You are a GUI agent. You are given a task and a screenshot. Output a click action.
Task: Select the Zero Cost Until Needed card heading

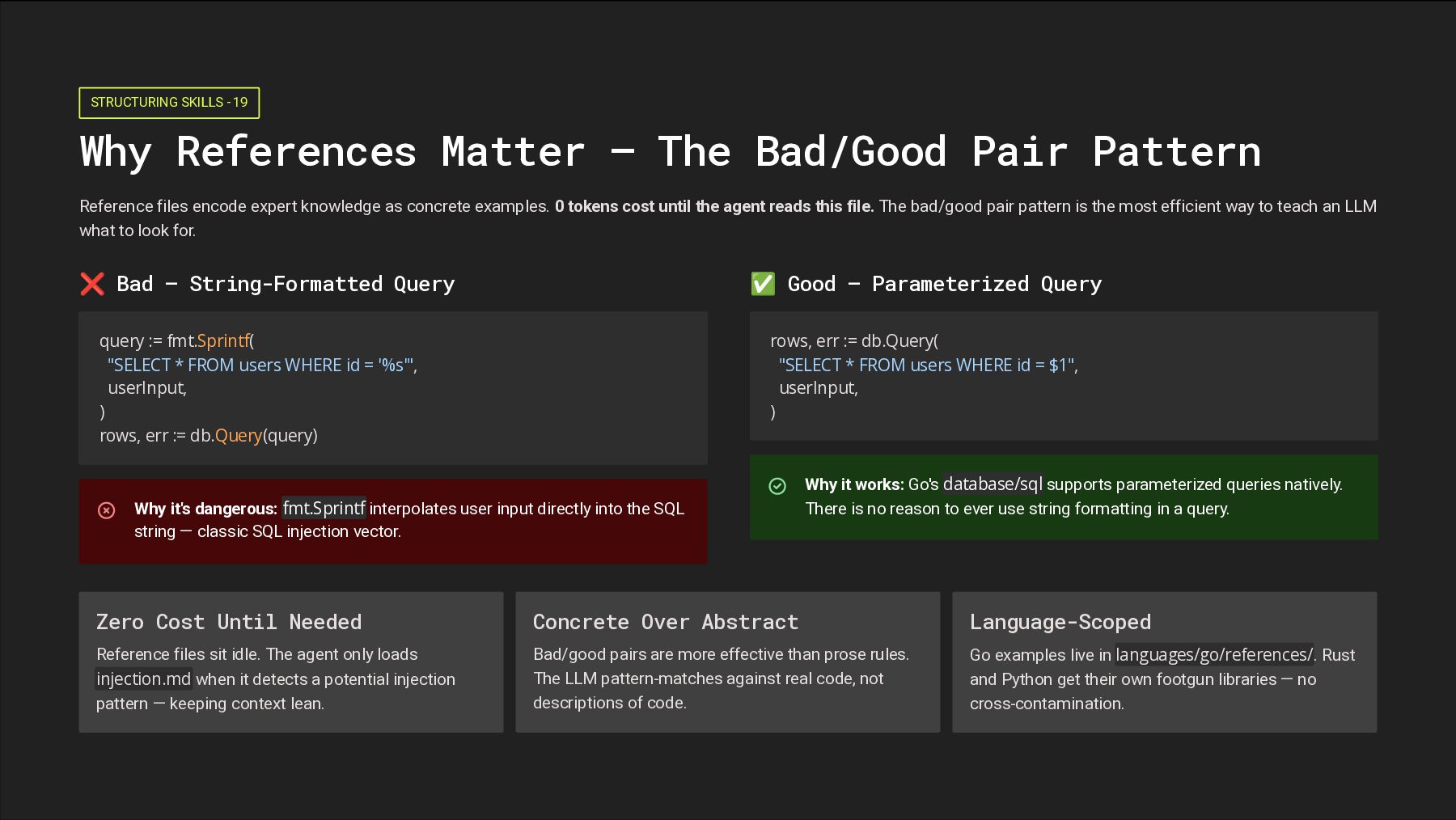[229, 622]
